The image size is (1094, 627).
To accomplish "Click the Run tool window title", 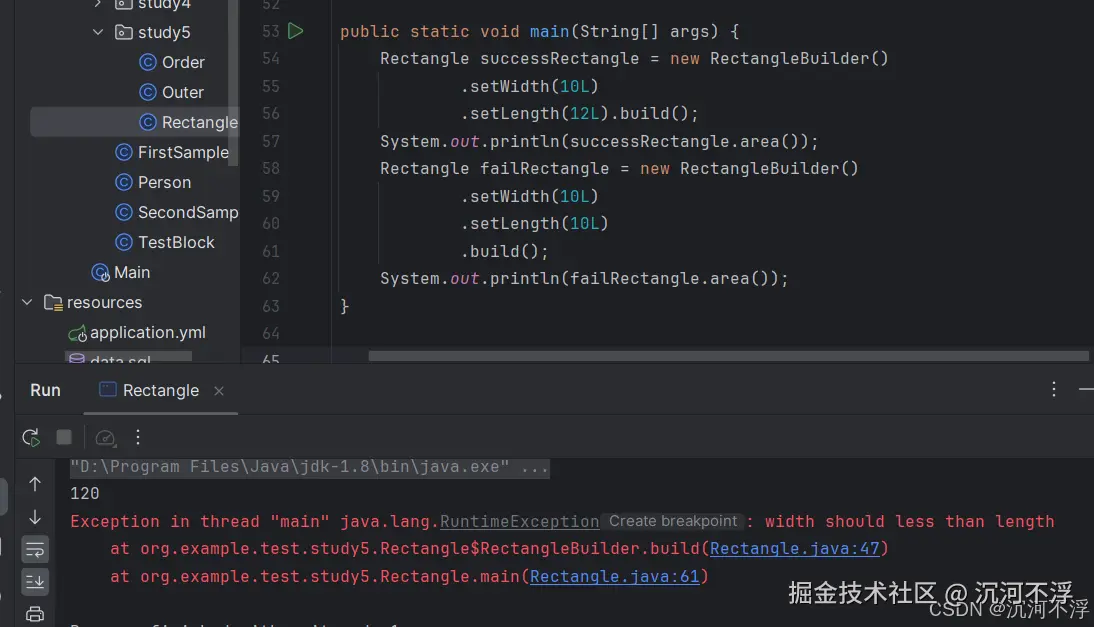I will [x=45, y=390].
